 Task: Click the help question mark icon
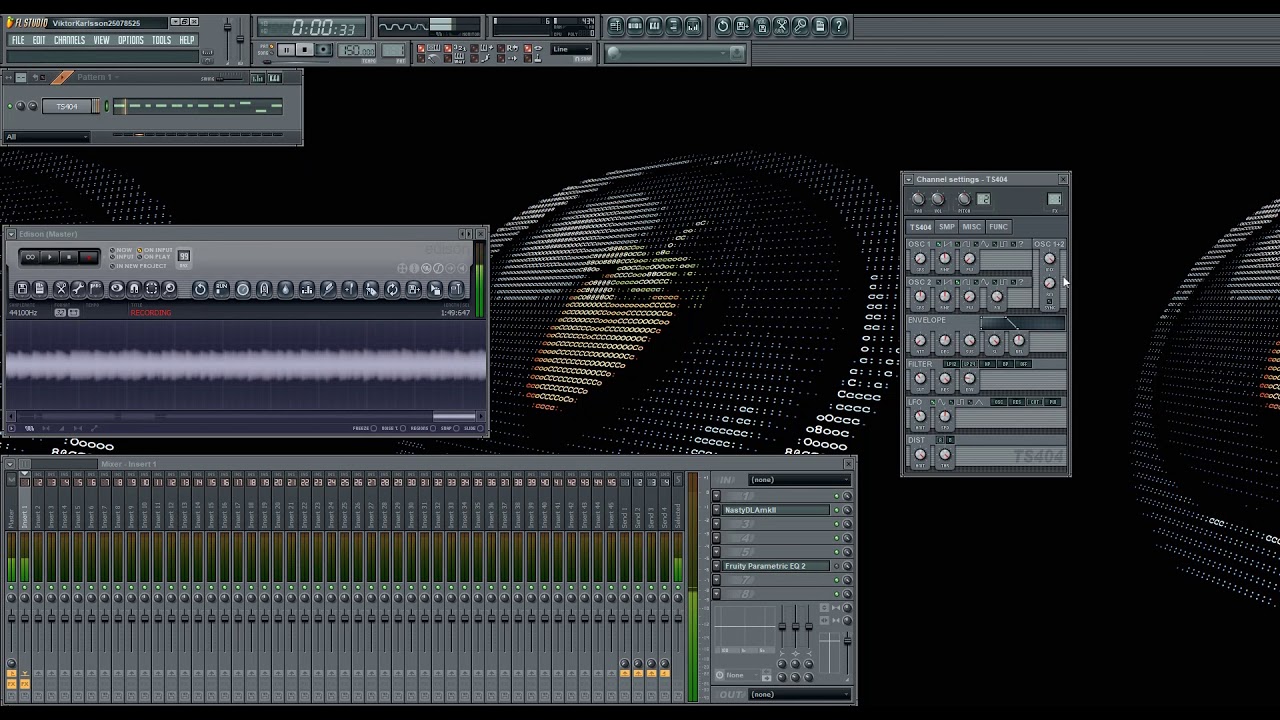pyautogui.click(x=839, y=26)
